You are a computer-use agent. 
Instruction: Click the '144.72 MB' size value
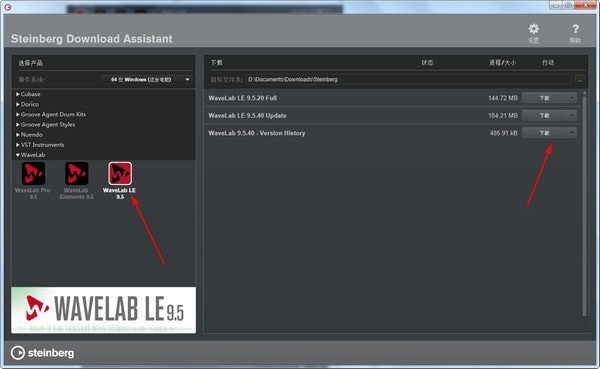coord(503,98)
